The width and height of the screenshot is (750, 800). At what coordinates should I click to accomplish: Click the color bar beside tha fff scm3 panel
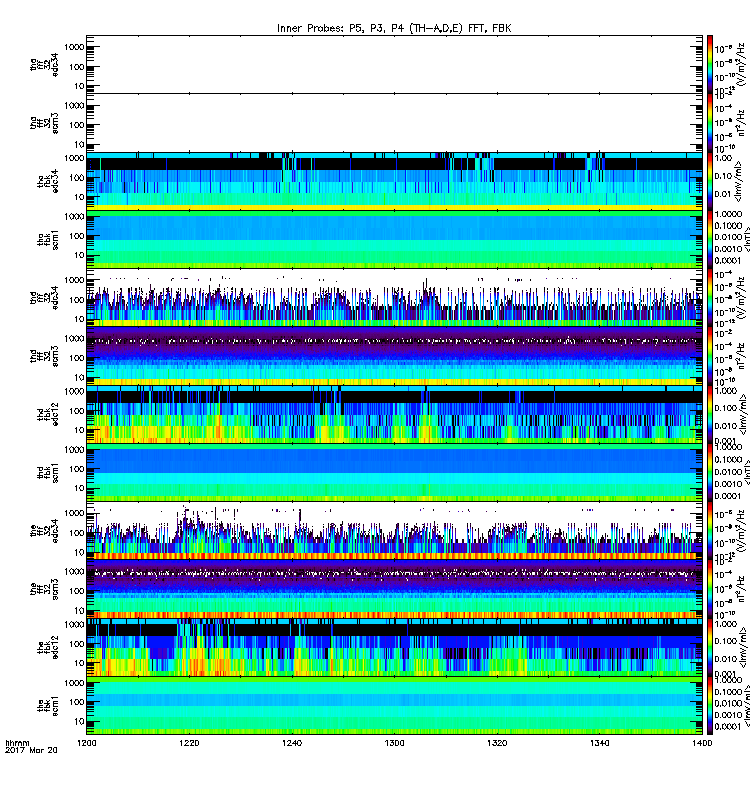click(710, 123)
